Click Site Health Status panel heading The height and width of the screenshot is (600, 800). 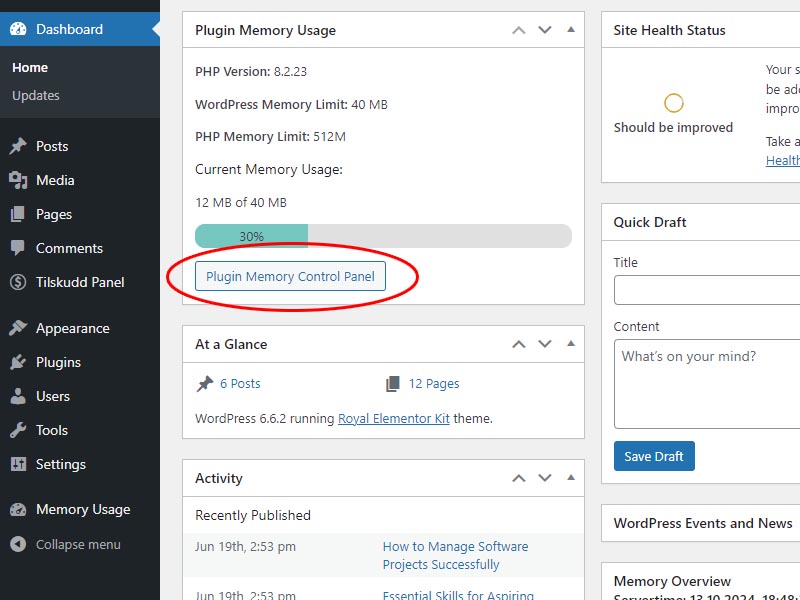(x=669, y=30)
